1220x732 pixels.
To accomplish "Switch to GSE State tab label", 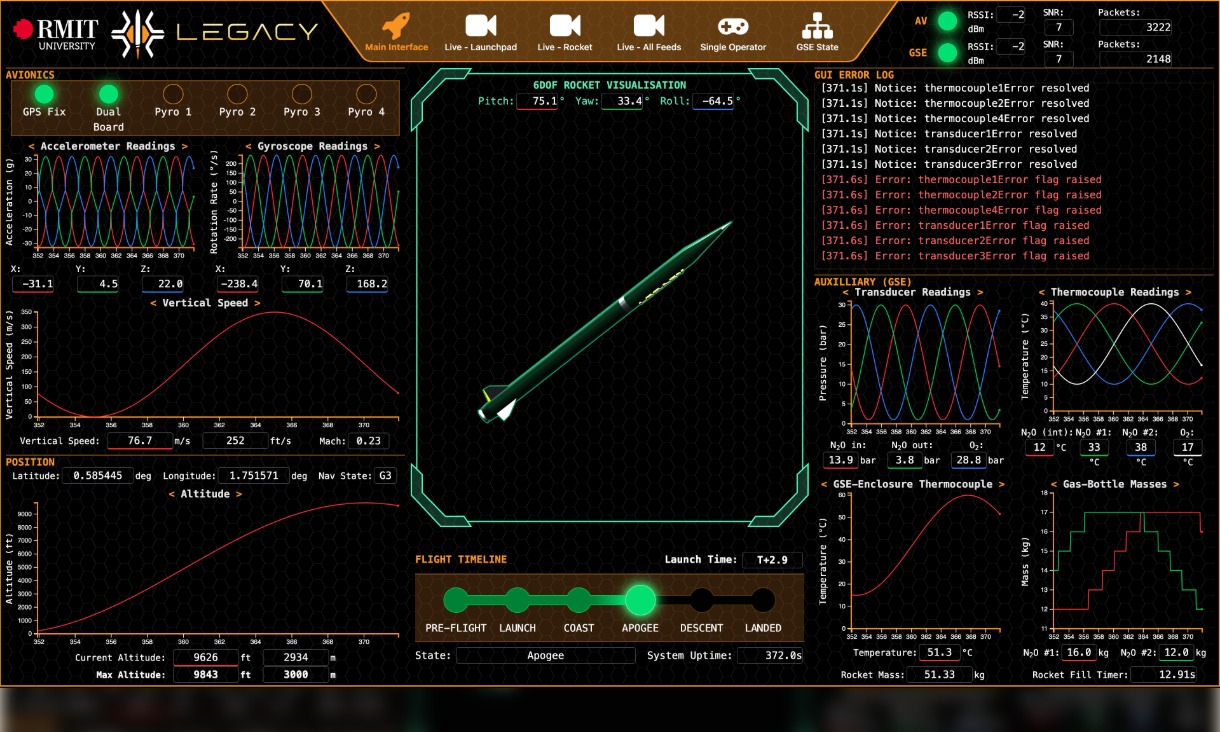I will tap(817, 47).
